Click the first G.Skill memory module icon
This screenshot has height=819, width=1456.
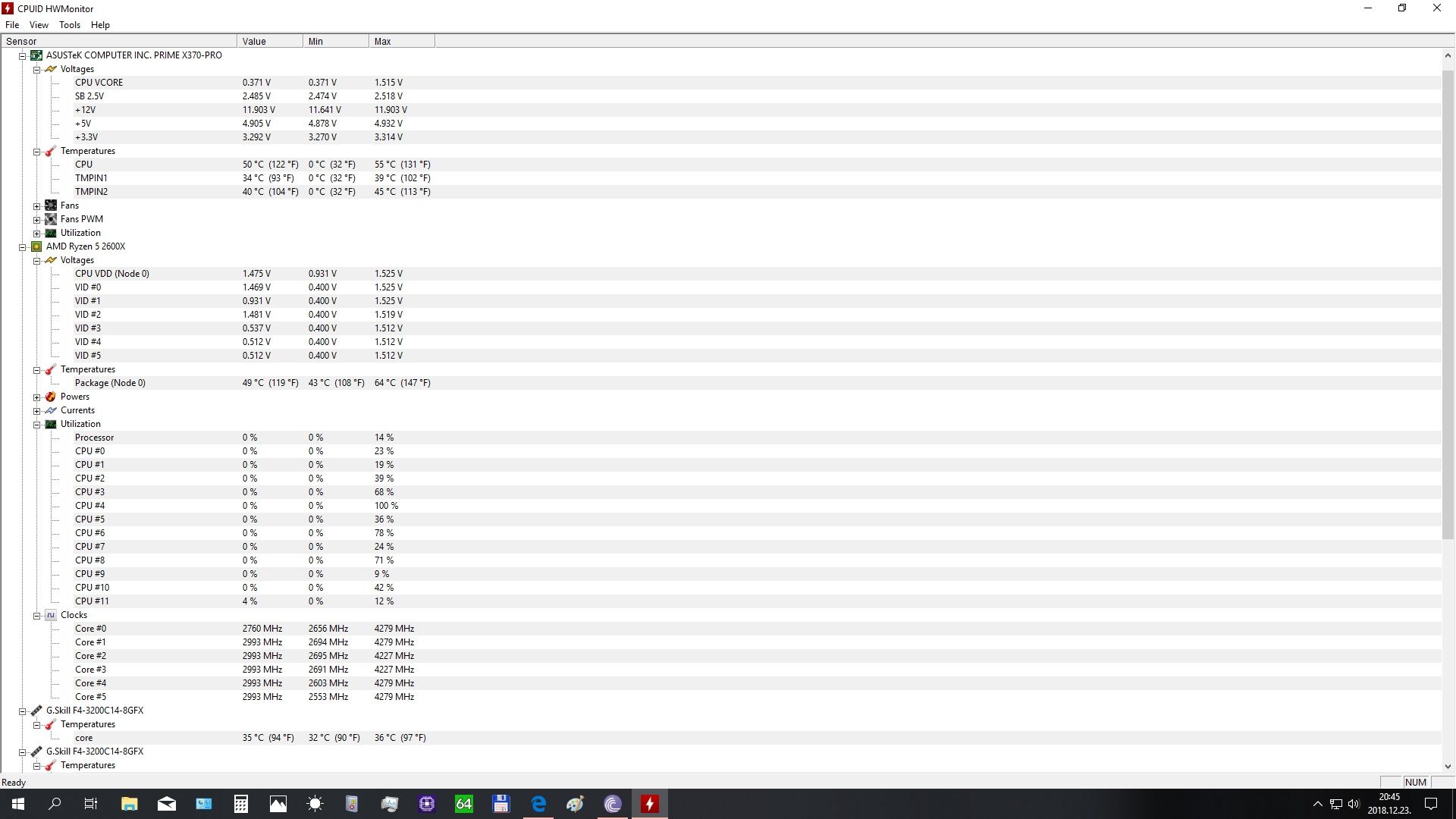[x=36, y=711]
